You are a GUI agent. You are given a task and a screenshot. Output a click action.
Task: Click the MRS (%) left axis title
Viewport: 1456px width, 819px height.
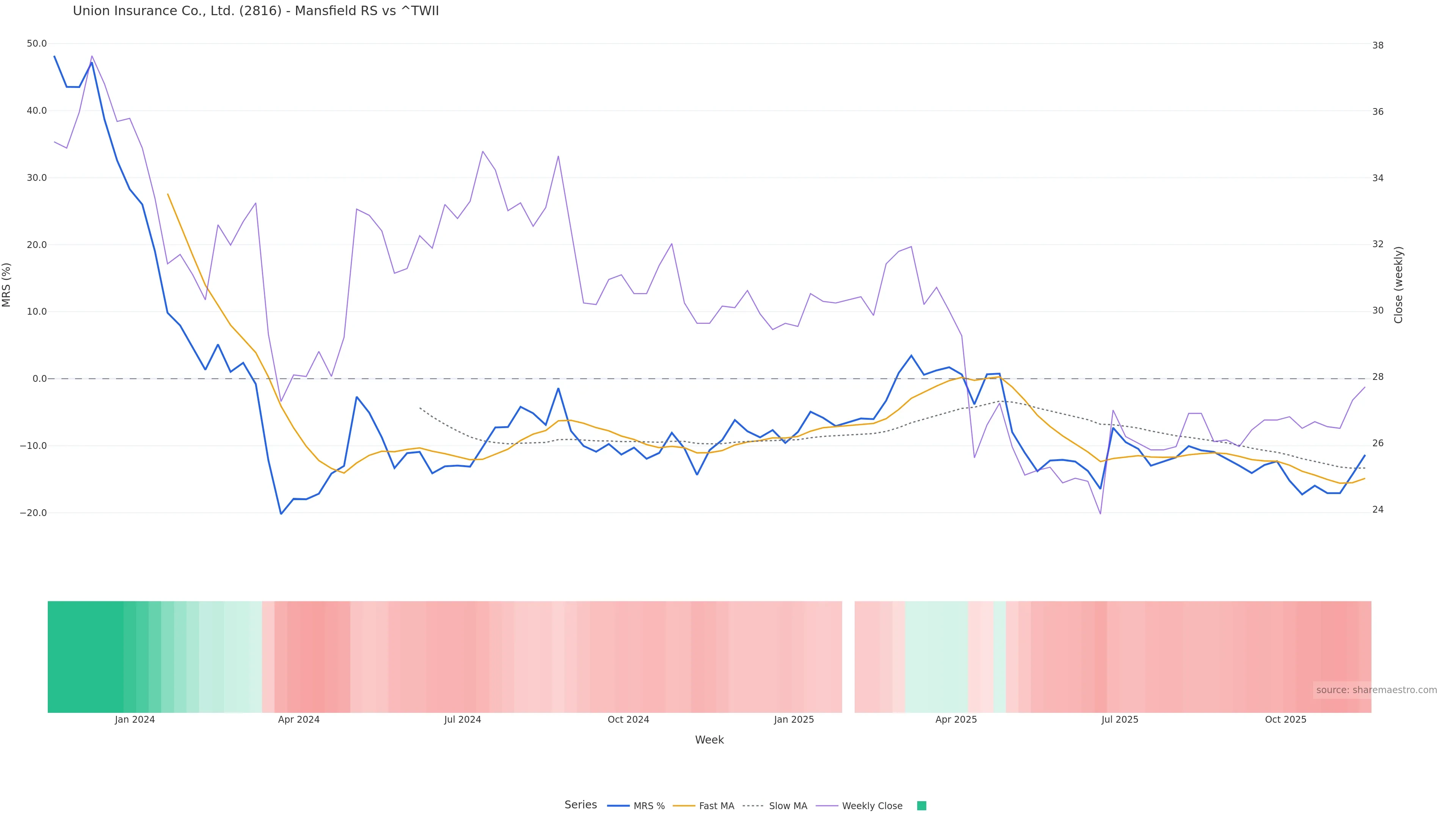tap(7, 284)
